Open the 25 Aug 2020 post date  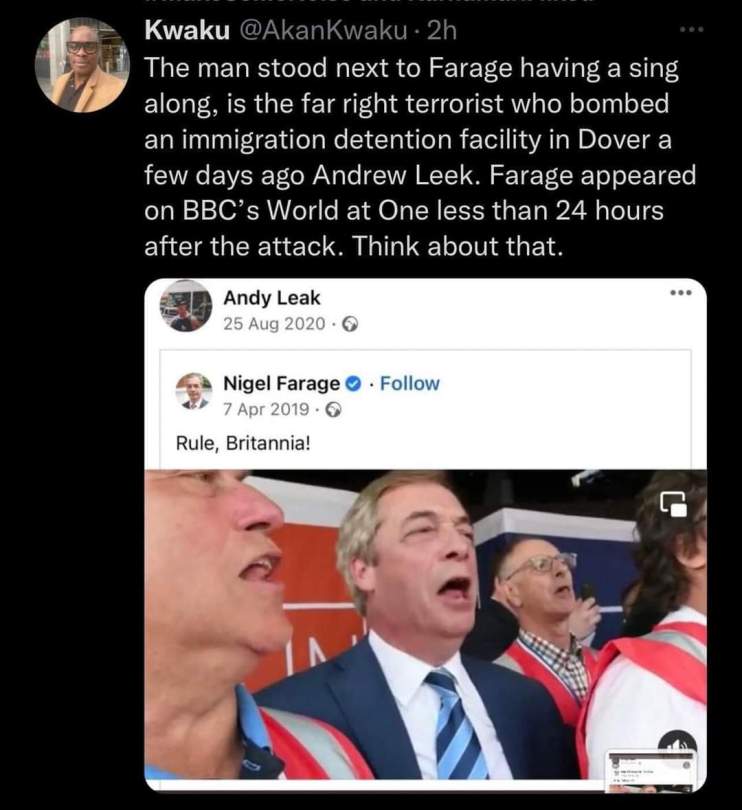coord(274,323)
